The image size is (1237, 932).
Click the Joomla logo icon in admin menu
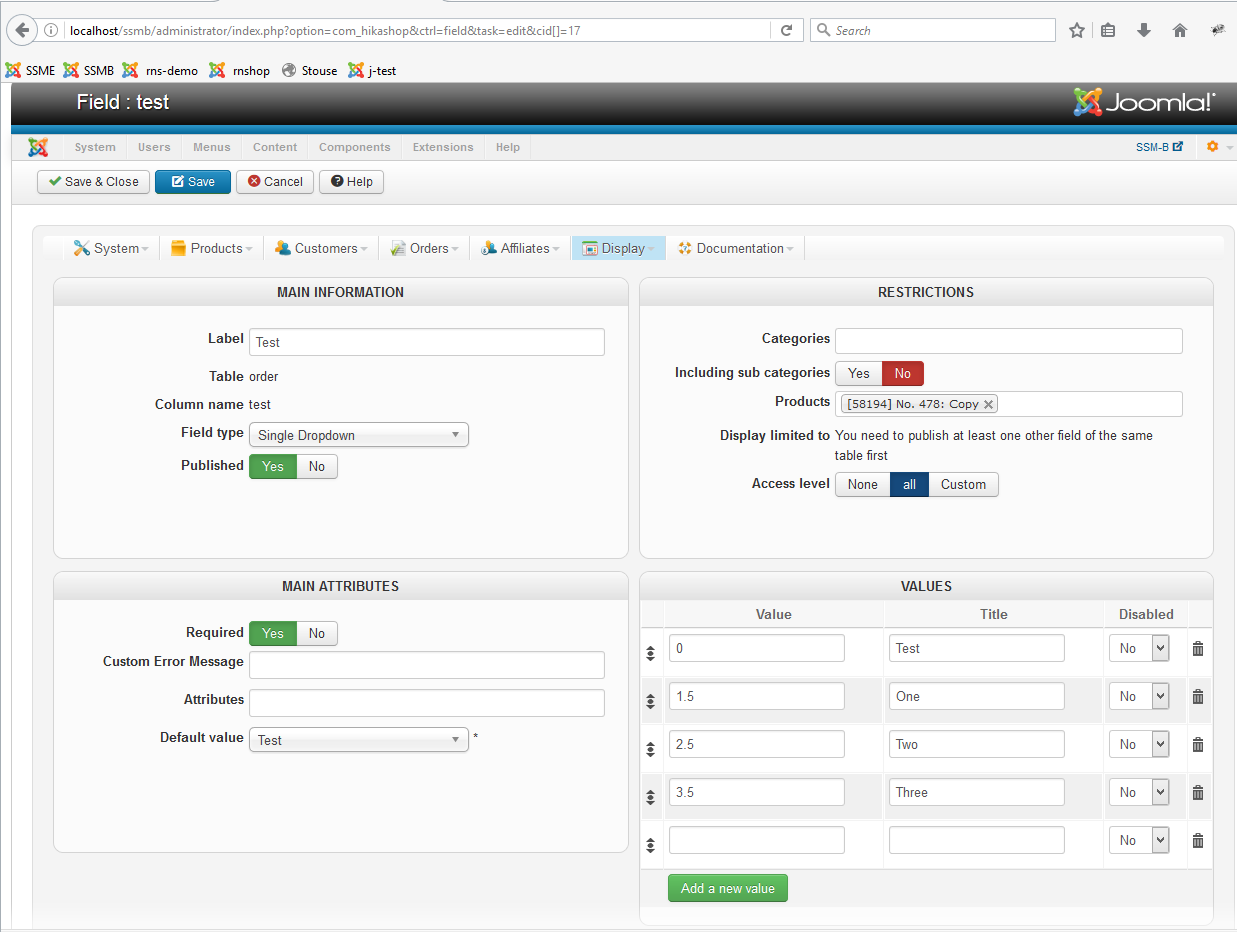point(38,147)
